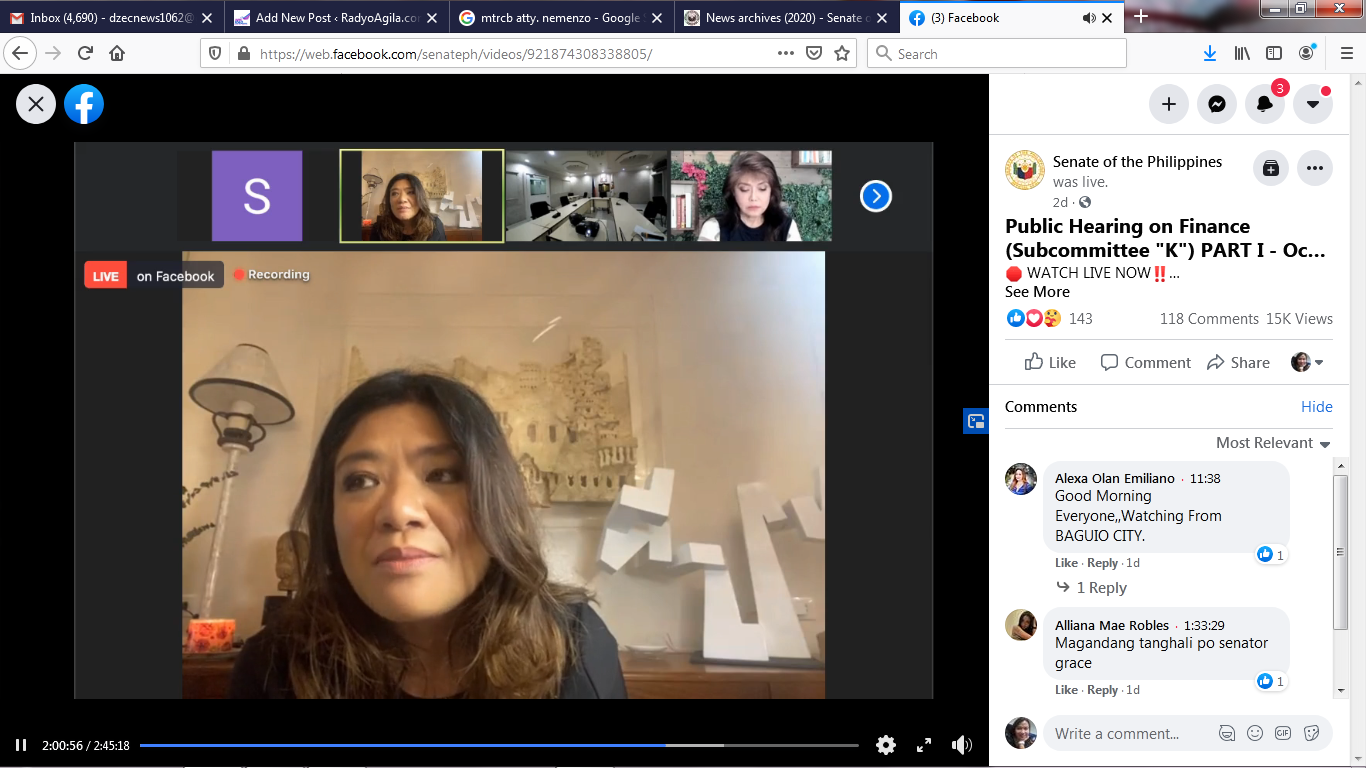Like the Senate video post
This screenshot has width=1366, height=768.
[x=1050, y=363]
